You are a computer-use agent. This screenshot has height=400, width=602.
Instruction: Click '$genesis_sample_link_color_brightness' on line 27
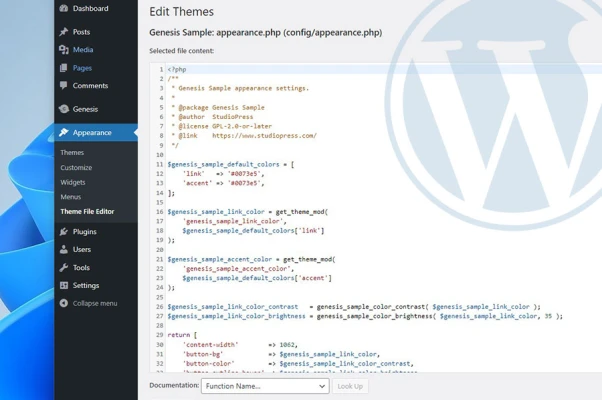236,316
